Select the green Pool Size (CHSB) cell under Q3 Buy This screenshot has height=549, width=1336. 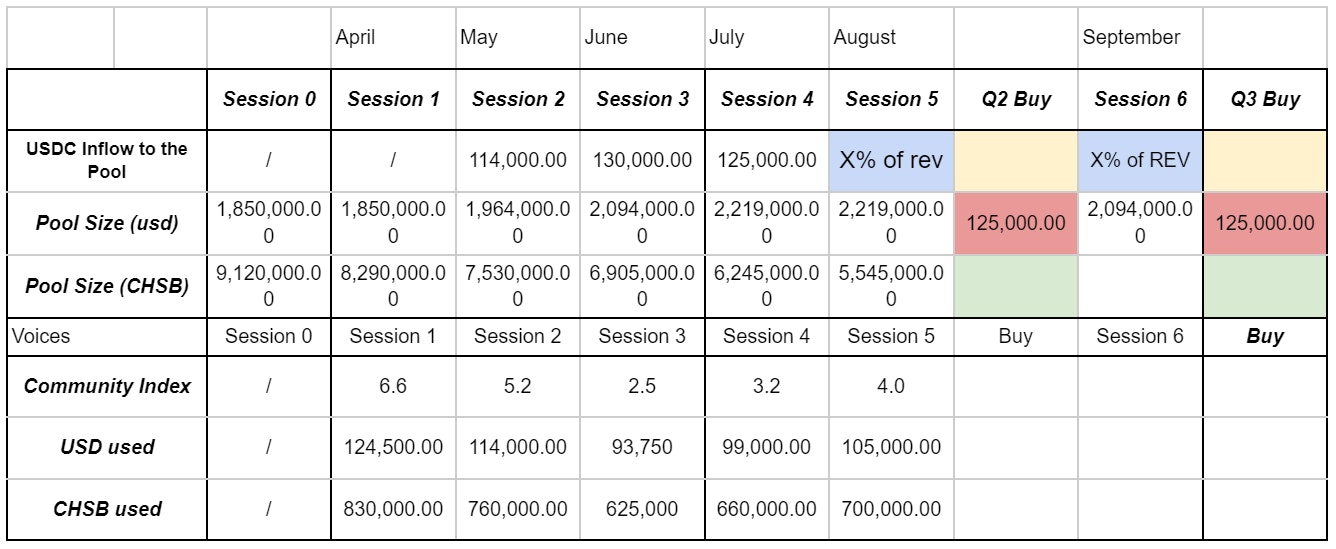(1265, 285)
